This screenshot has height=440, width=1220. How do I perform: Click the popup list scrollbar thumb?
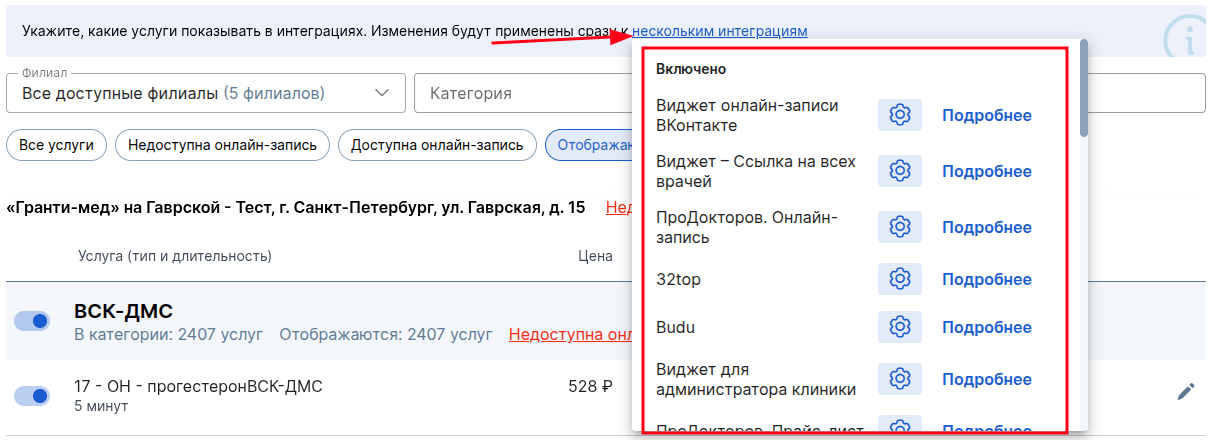(1084, 88)
